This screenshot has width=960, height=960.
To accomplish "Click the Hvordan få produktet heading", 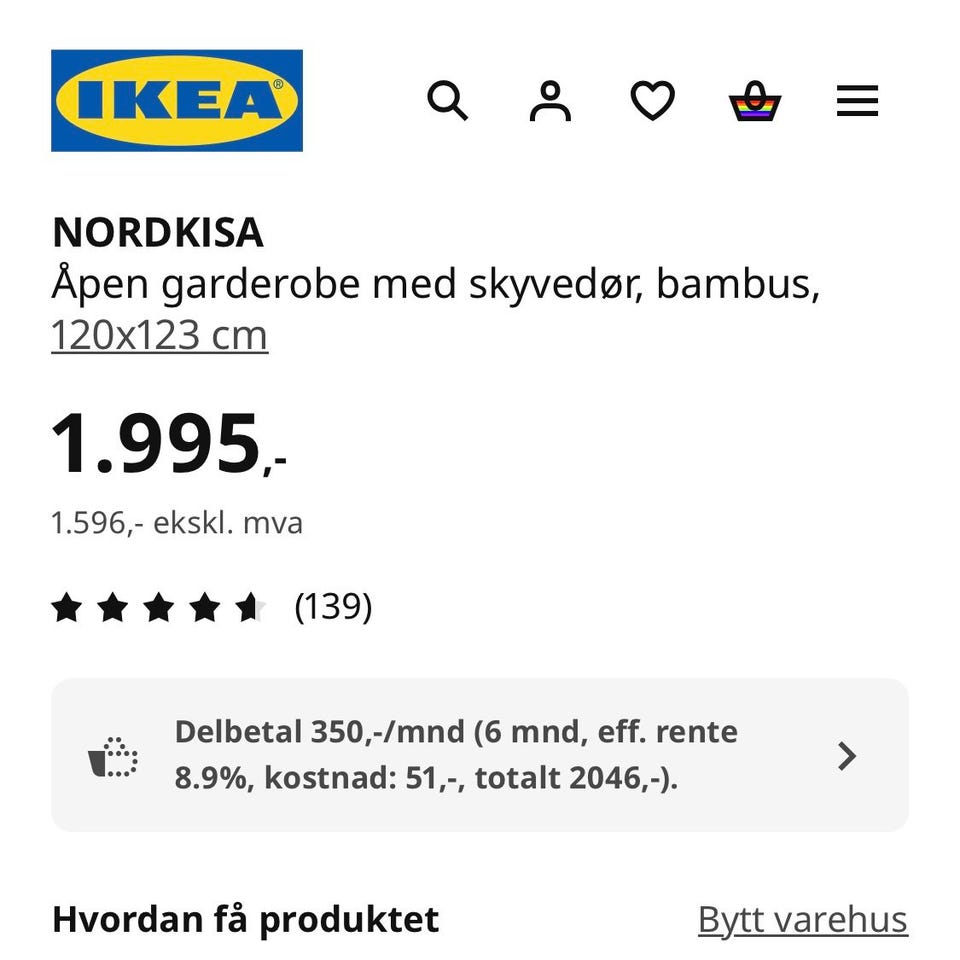I will click(245, 920).
